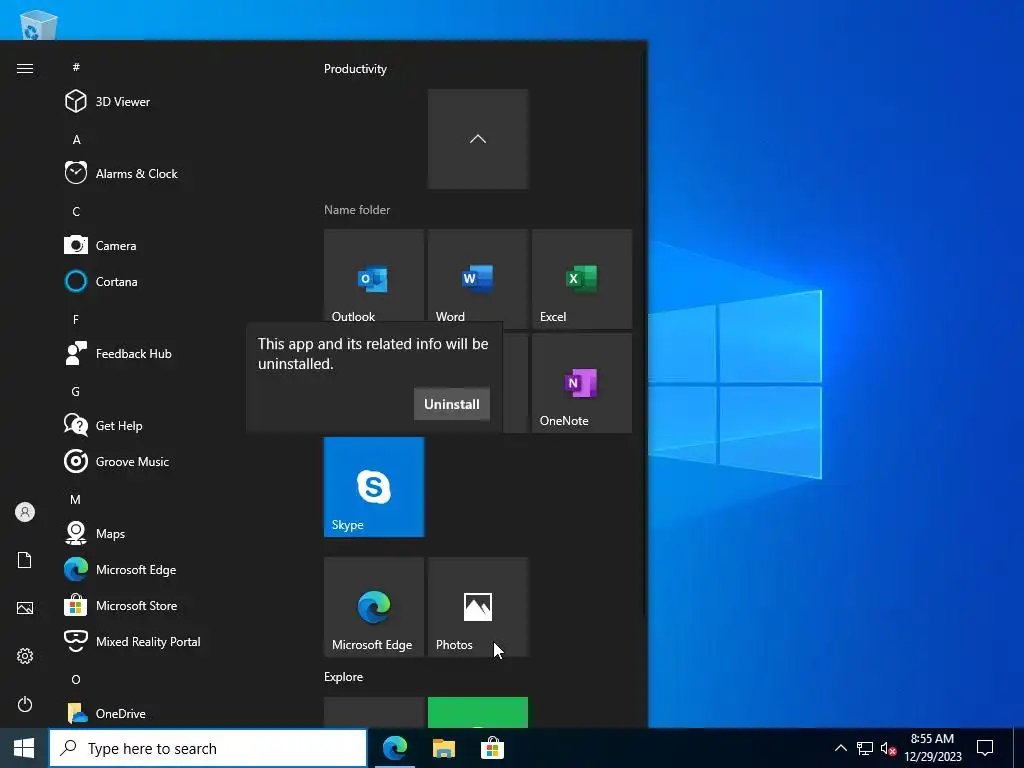
Task: Click the muted volume tray icon
Action: 888,748
